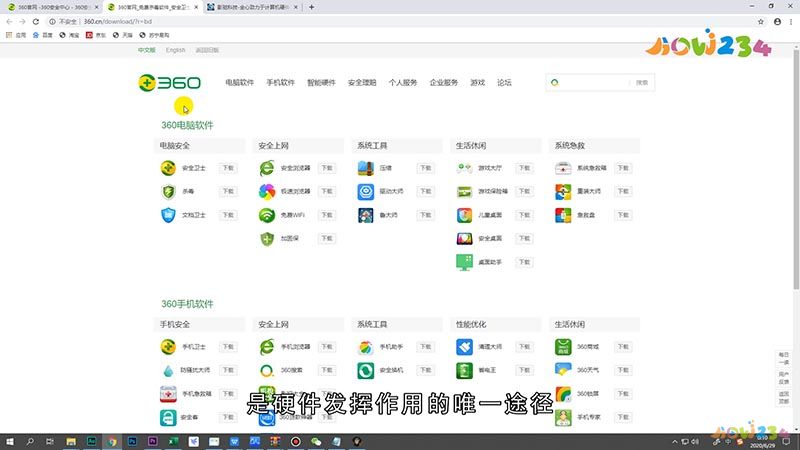Open a new browser tab
The height and width of the screenshot is (450, 800).
(311, 7)
